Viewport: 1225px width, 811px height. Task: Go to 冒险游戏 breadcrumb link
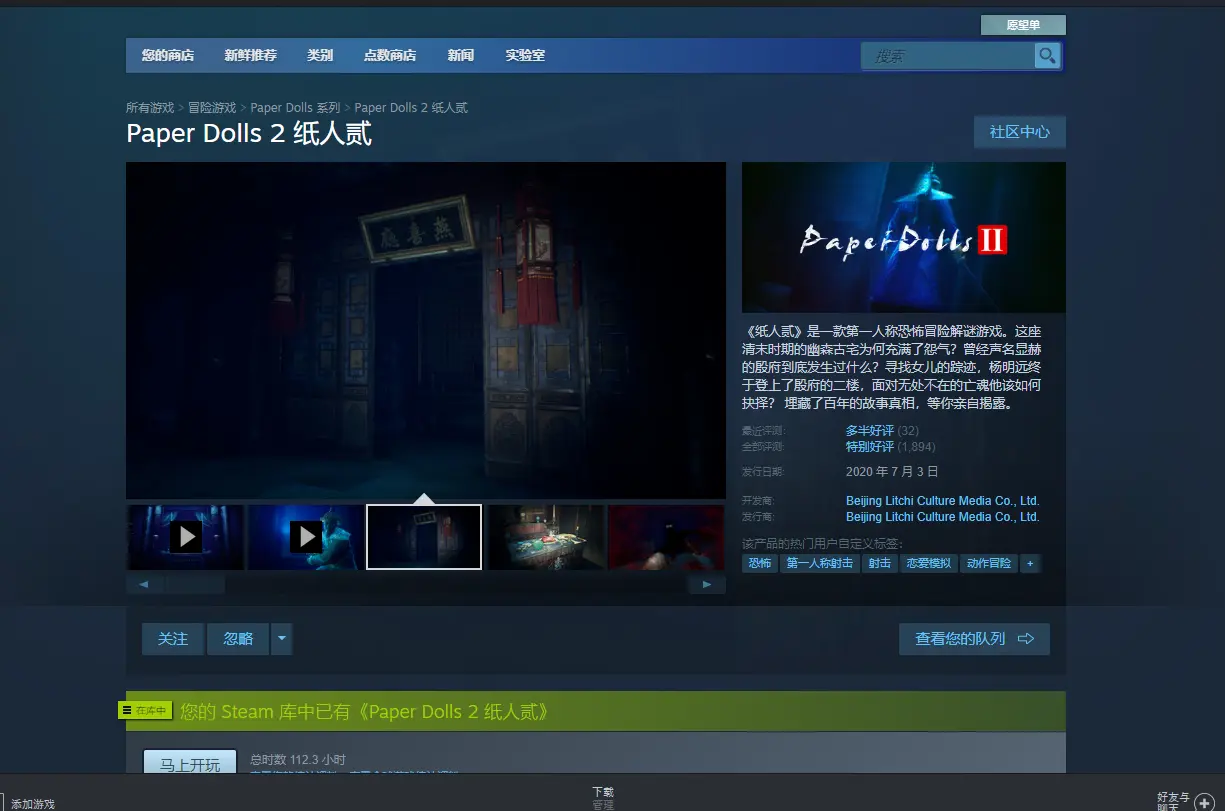pos(212,108)
